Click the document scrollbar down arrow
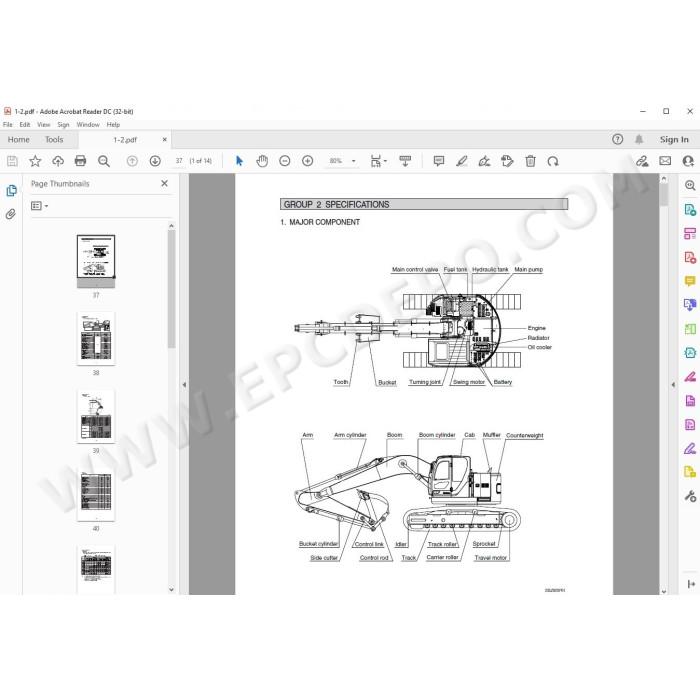The width and height of the screenshot is (700, 700). [664, 591]
